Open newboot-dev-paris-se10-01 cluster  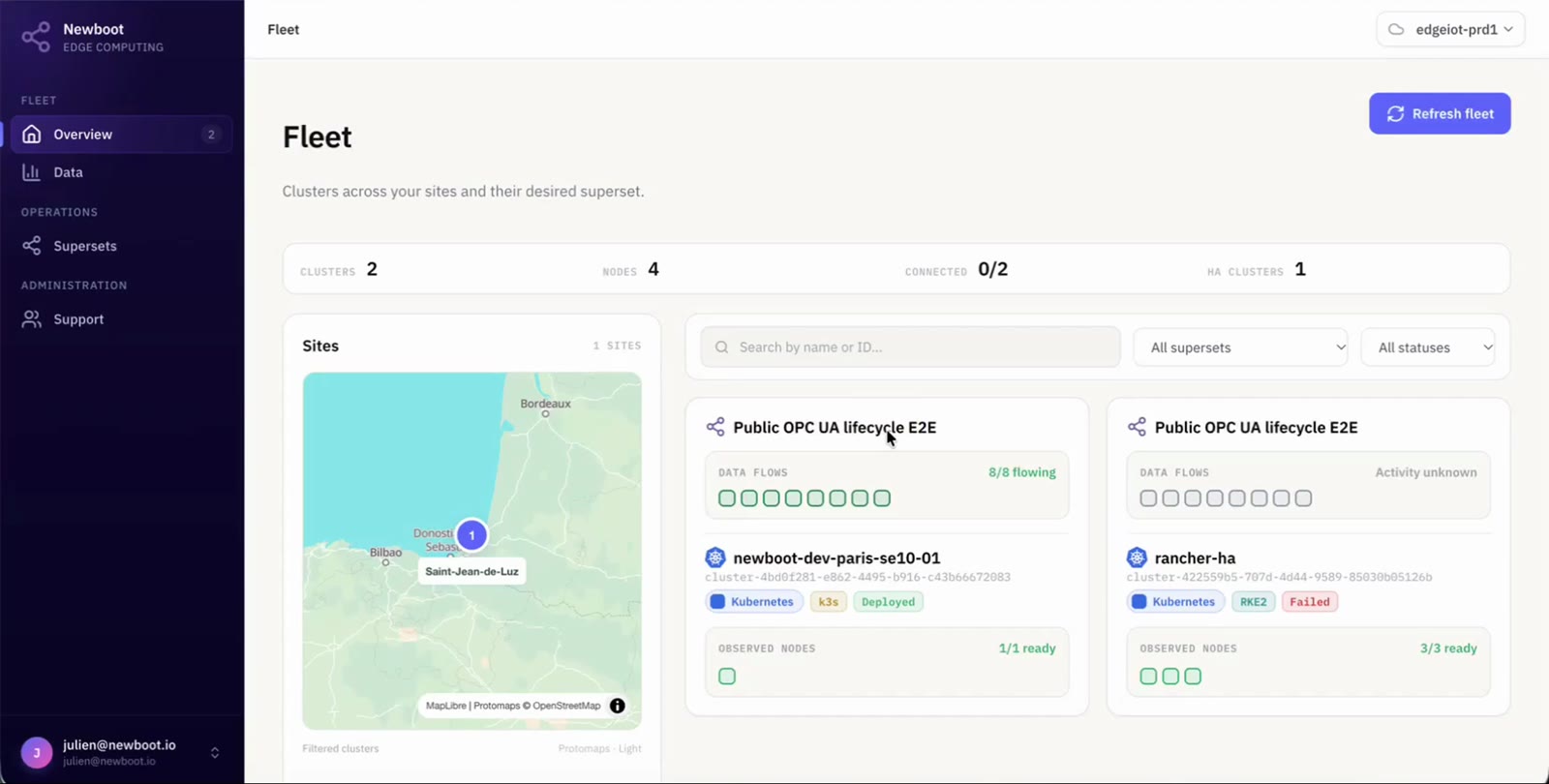tap(836, 558)
